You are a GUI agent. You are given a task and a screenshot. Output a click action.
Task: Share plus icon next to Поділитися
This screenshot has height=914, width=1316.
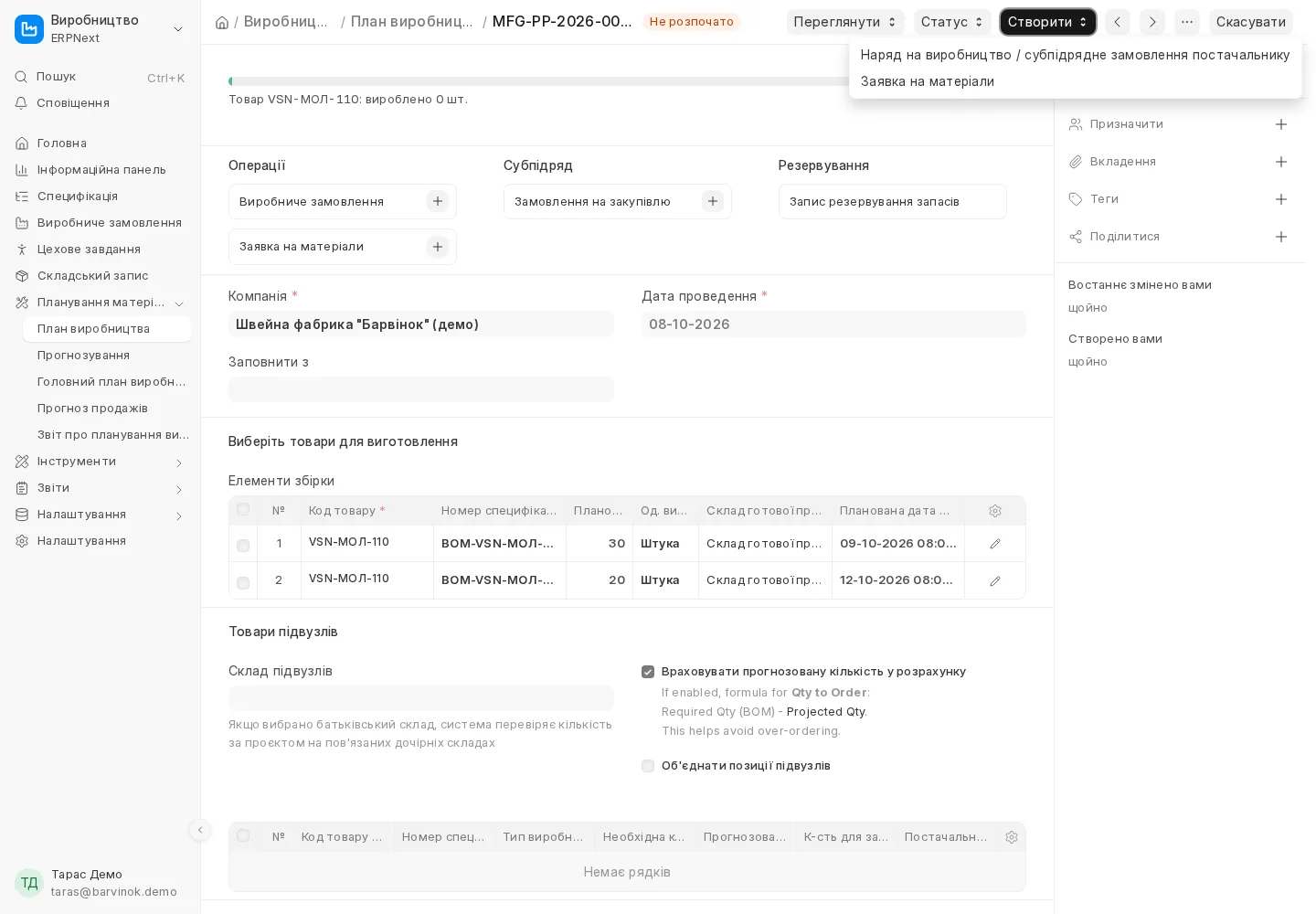coord(1281,237)
